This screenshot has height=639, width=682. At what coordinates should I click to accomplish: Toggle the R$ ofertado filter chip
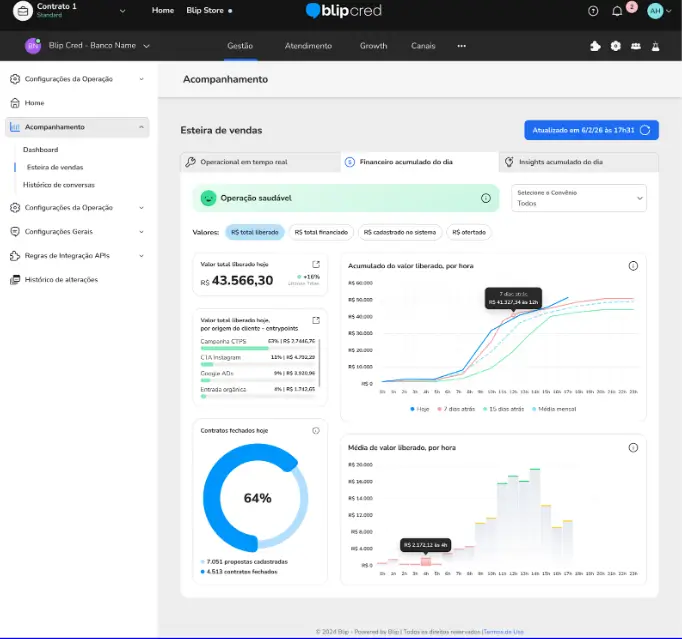469,232
